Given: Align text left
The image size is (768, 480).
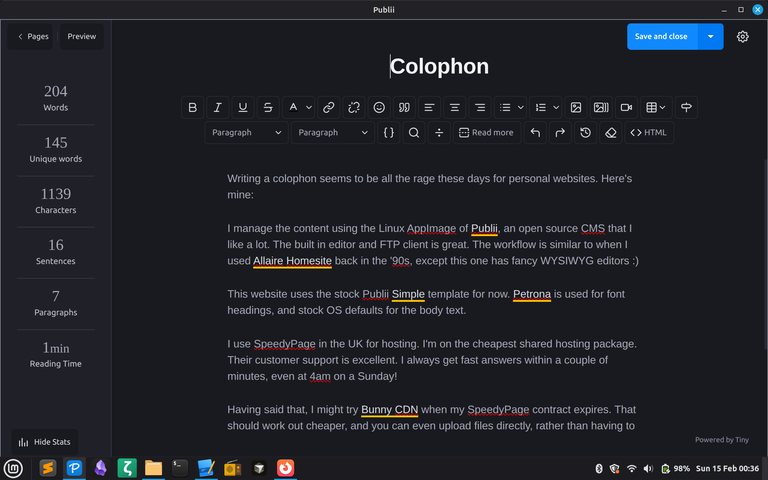Looking at the screenshot, I should click(430, 107).
